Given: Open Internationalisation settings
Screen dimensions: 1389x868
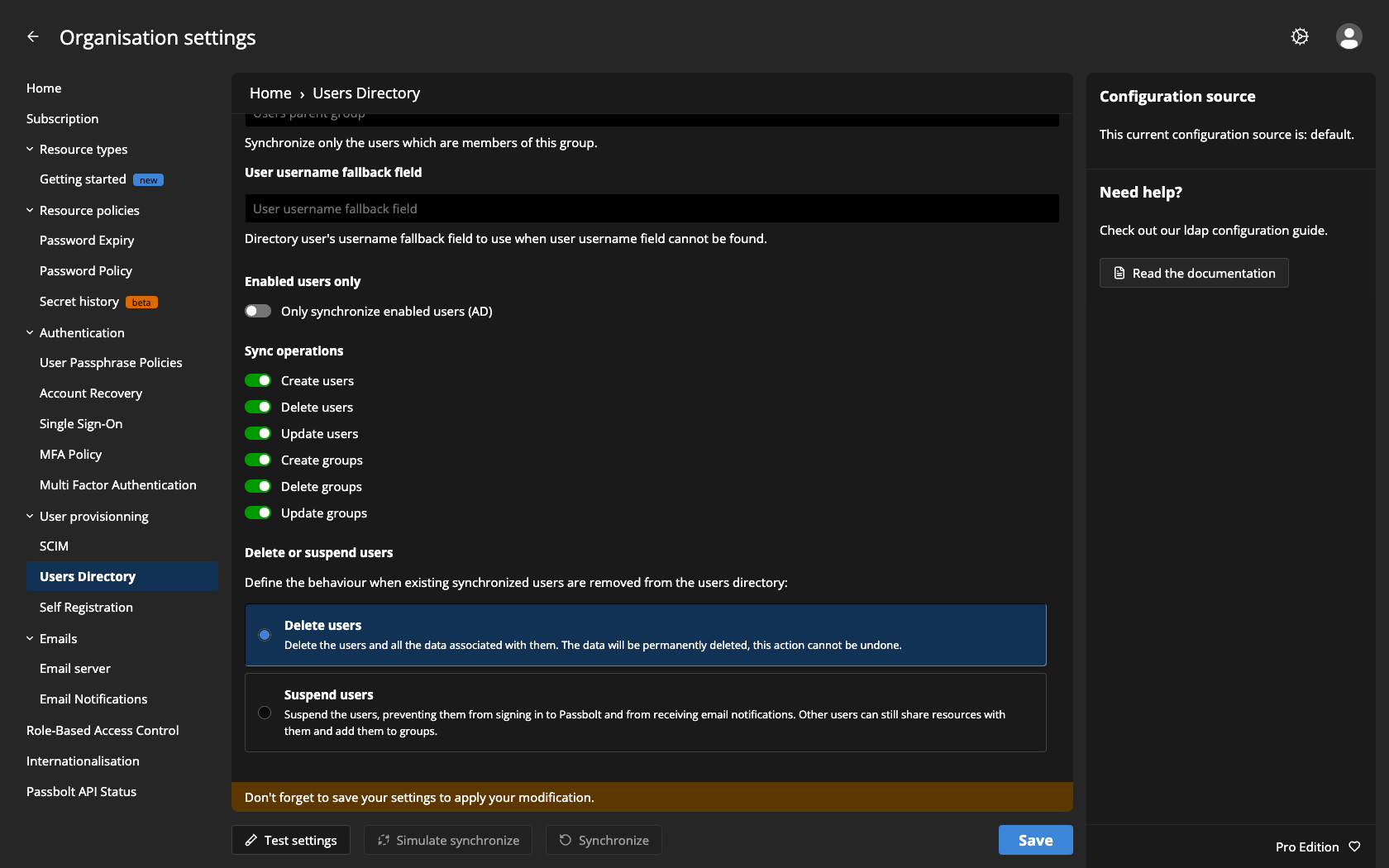Looking at the screenshot, I should coord(83,761).
